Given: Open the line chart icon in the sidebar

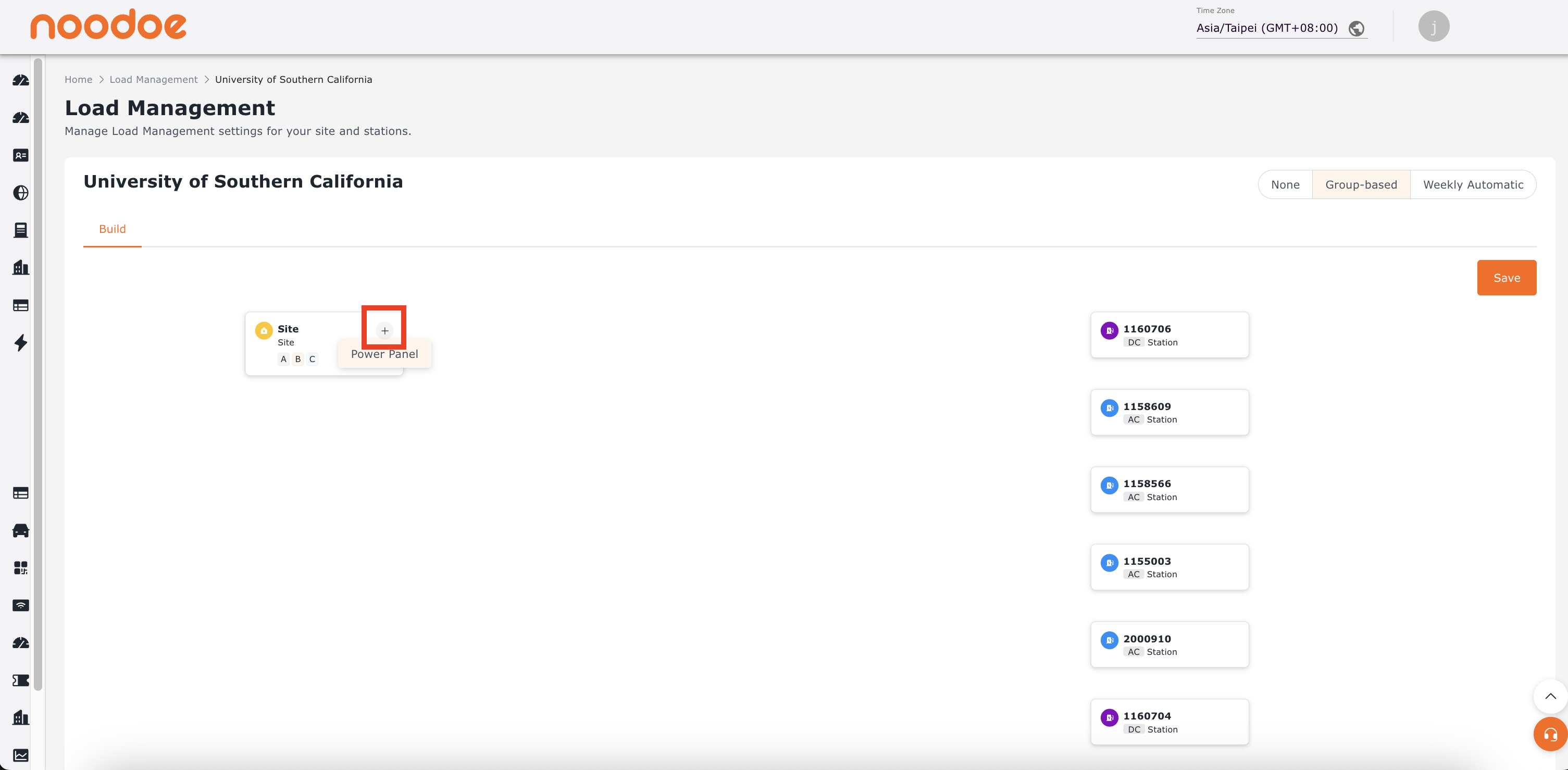Looking at the screenshot, I should tap(21, 755).
